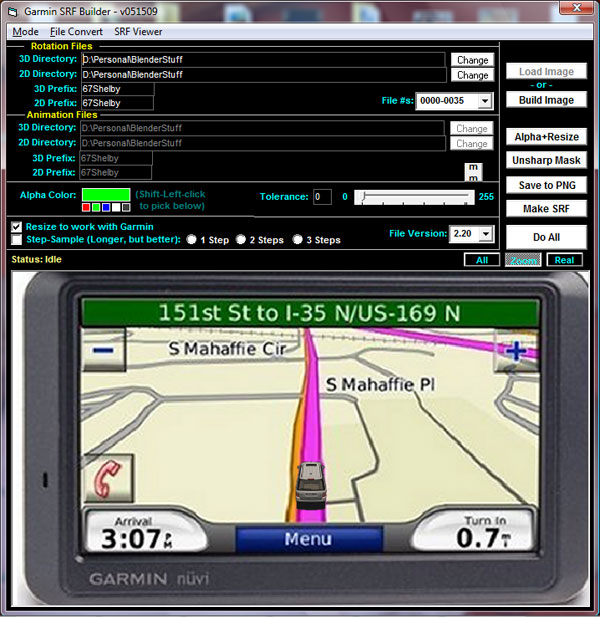The width and height of the screenshot is (600, 617).
Task: Pick the small white color swatch
Action: (x=116, y=207)
